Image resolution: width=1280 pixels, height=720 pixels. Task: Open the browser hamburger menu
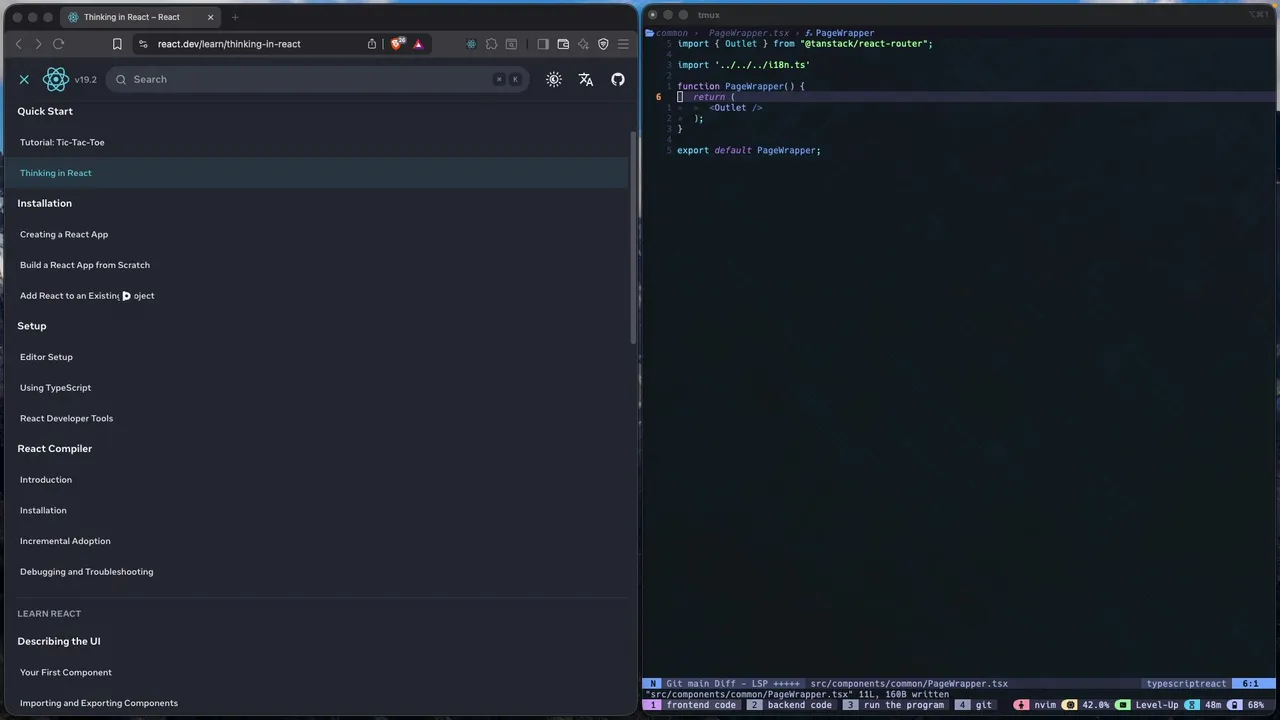(623, 44)
